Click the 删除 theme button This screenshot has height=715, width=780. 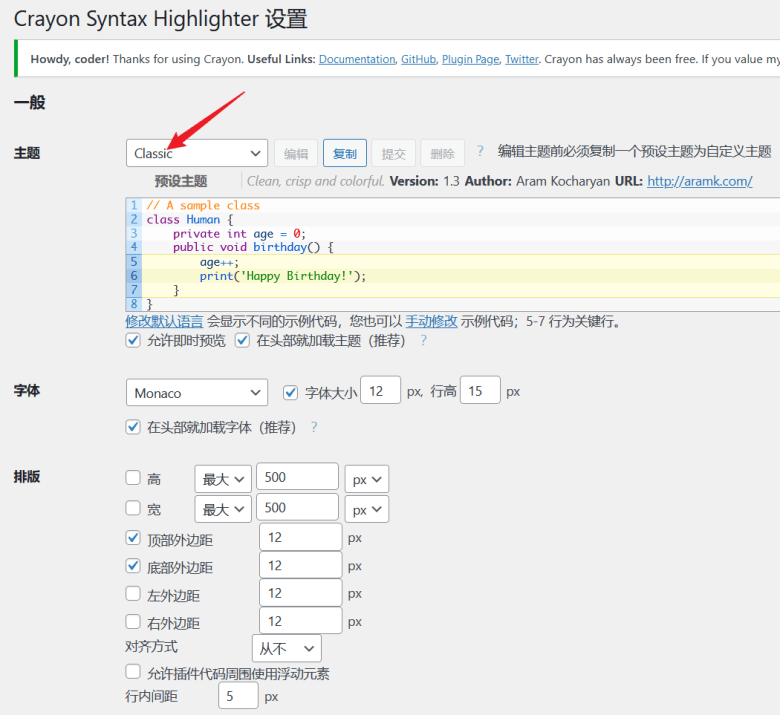(x=442, y=153)
